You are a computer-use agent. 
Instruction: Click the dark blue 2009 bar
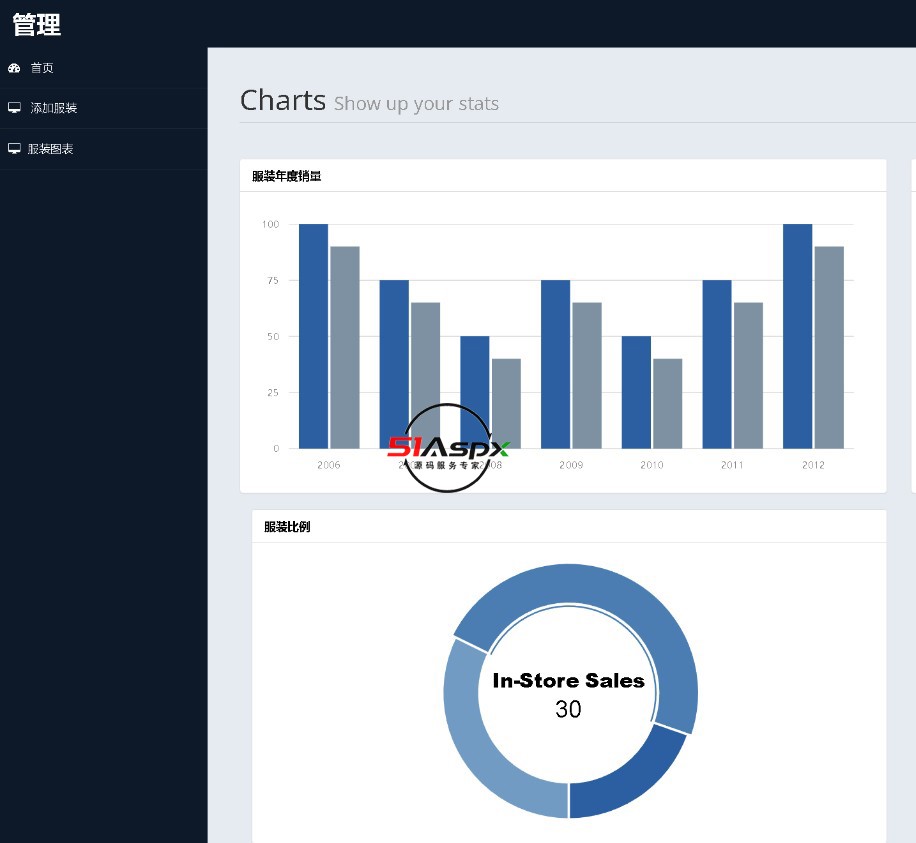coord(556,364)
